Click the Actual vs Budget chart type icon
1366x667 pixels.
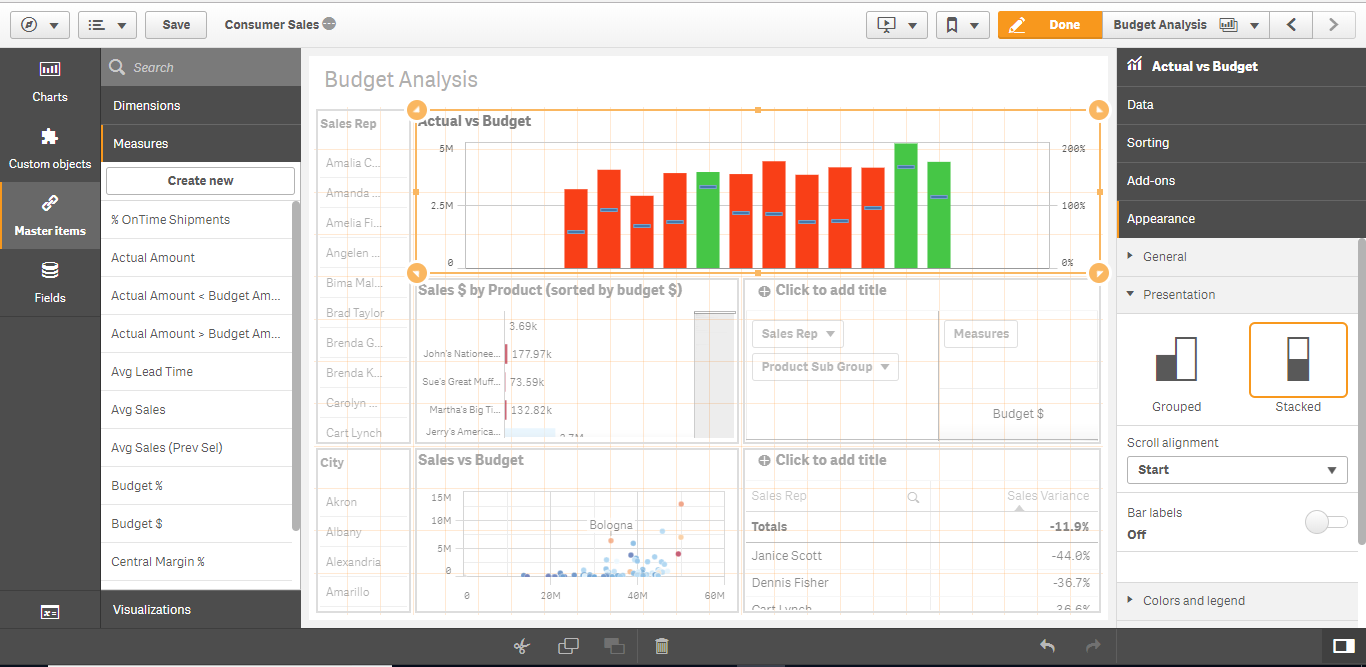(1135, 65)
